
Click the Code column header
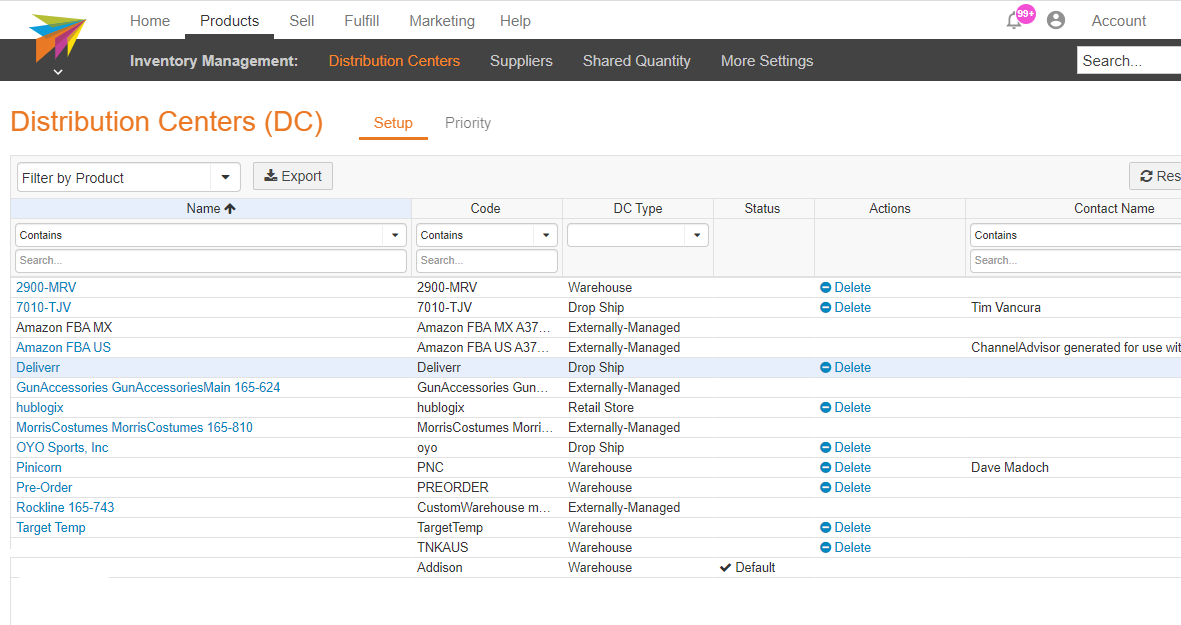point(486,209)
